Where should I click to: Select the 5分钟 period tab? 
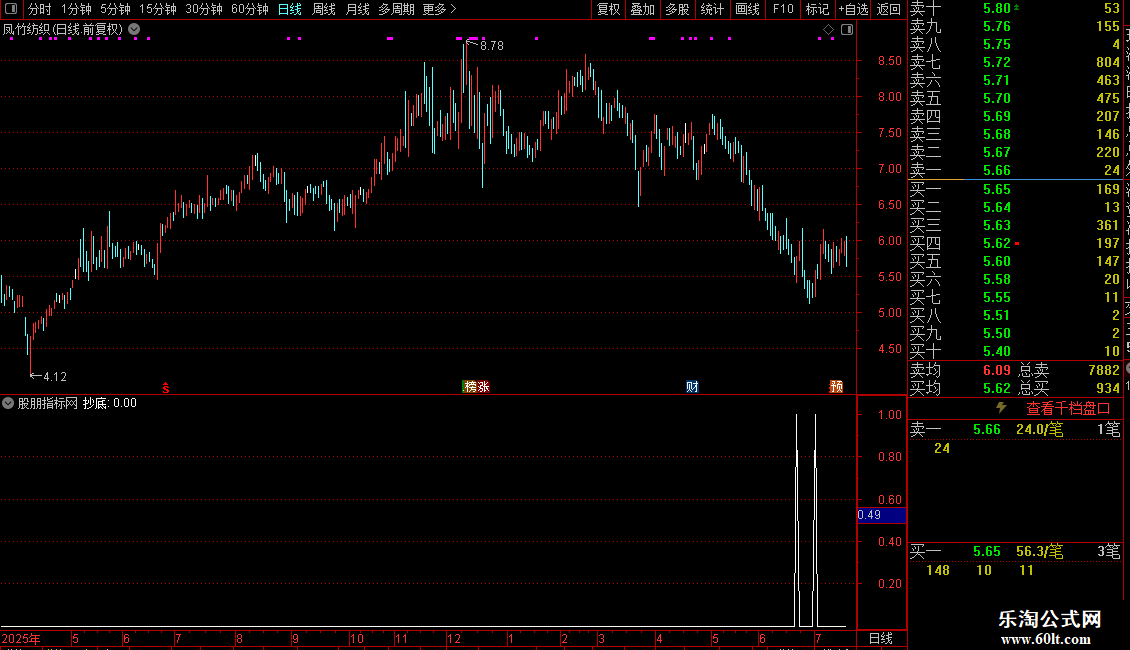[115, 9]
